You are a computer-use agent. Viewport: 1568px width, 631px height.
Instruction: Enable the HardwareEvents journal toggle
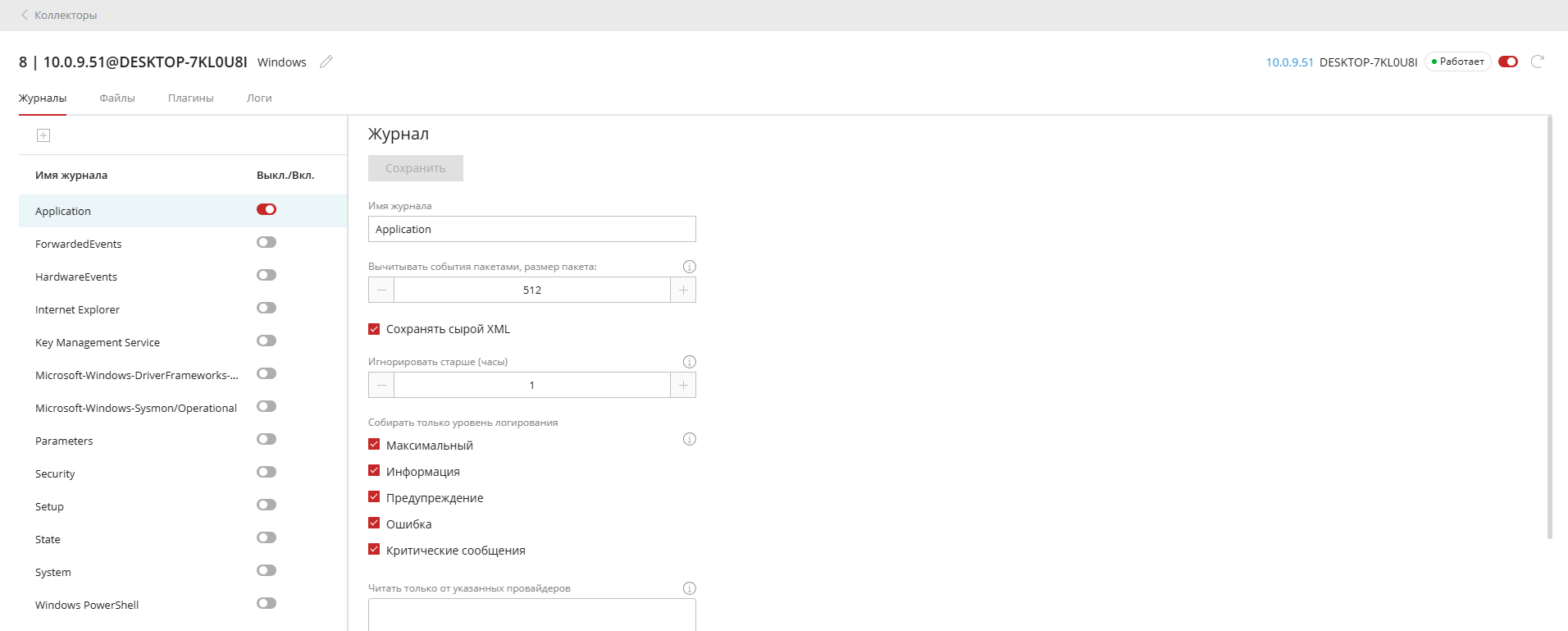point(267,275)
